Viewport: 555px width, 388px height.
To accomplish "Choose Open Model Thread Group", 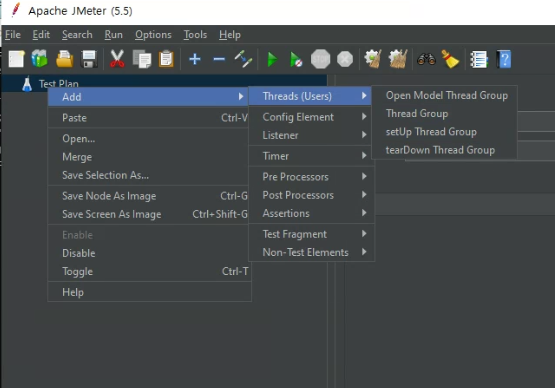I will (x=445, y=95).
